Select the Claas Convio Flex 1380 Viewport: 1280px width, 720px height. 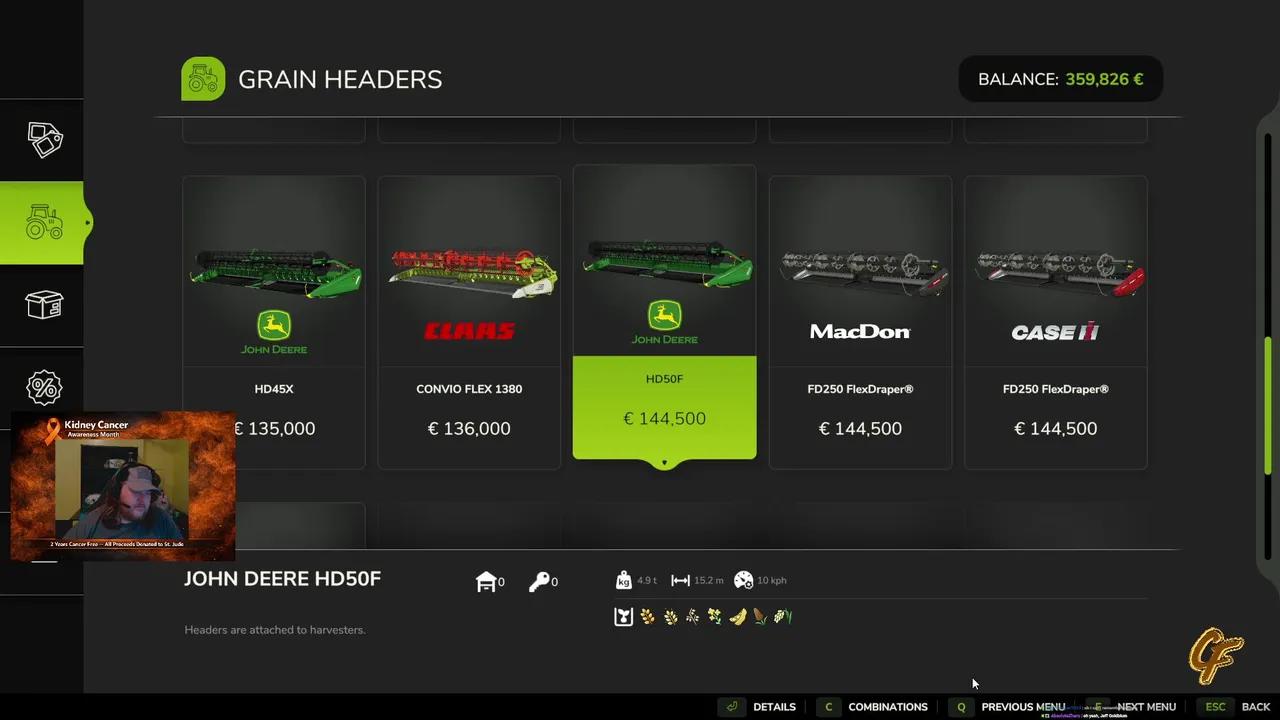pyautogui.click(x=469, y=322)
